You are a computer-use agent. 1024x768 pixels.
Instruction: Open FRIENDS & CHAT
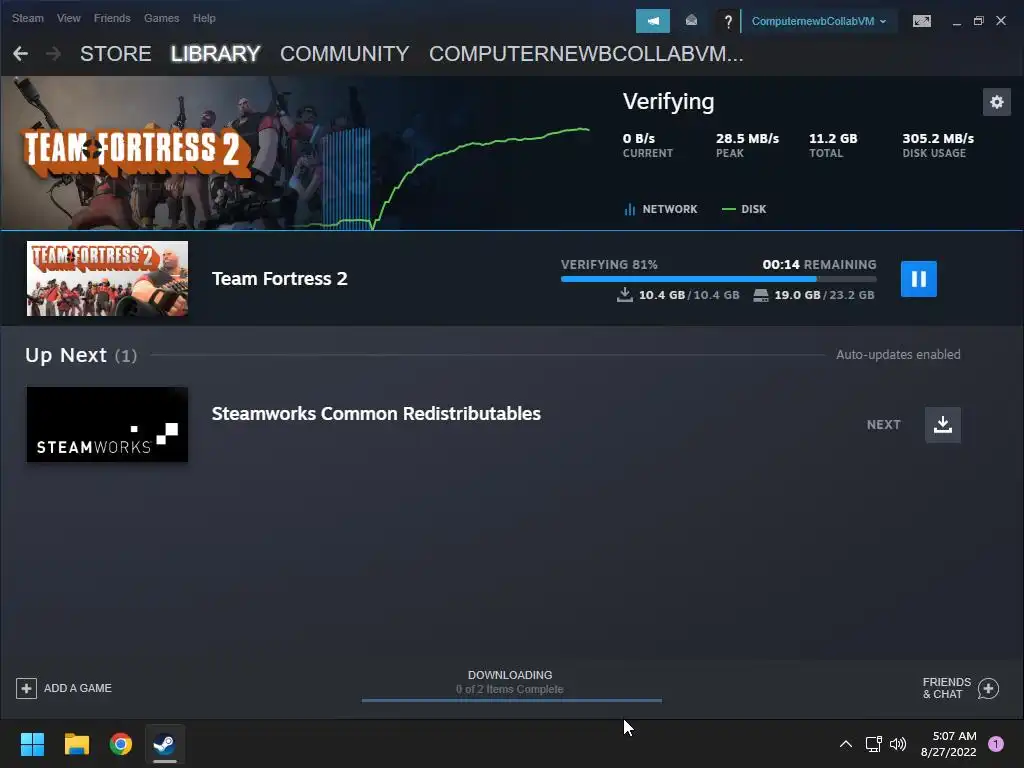coord(946,688)
